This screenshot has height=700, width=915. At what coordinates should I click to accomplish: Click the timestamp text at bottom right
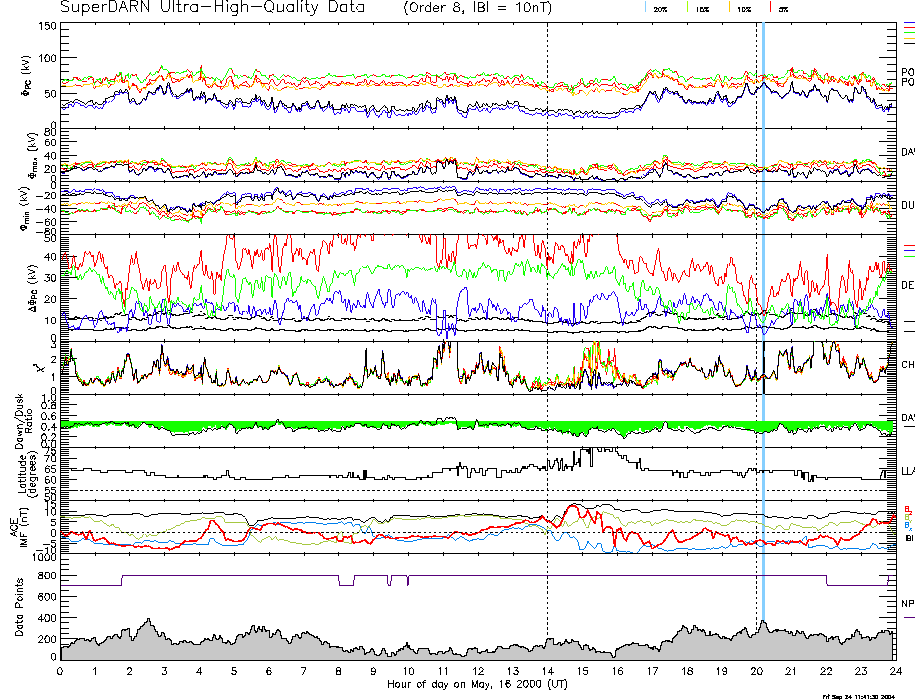click(866, 695)
